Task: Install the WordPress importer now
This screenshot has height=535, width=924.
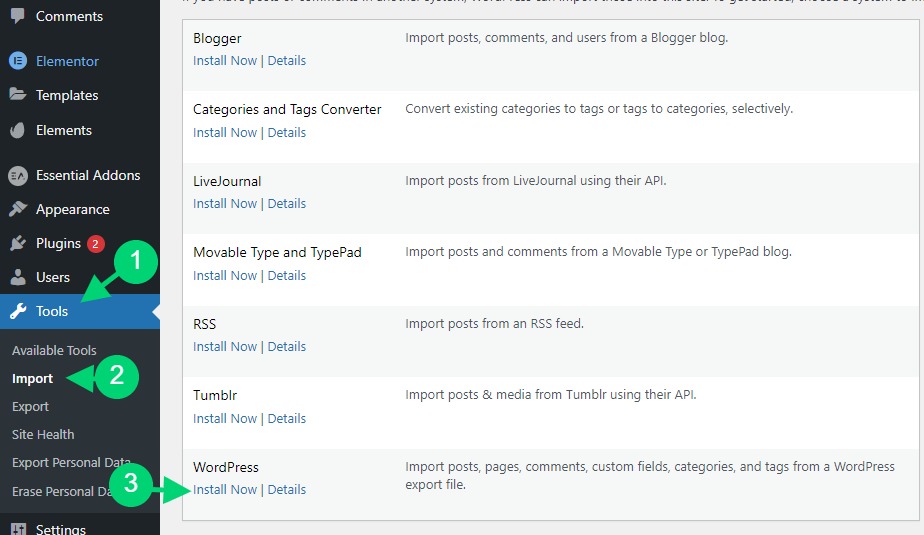Action: pos(225,489)
